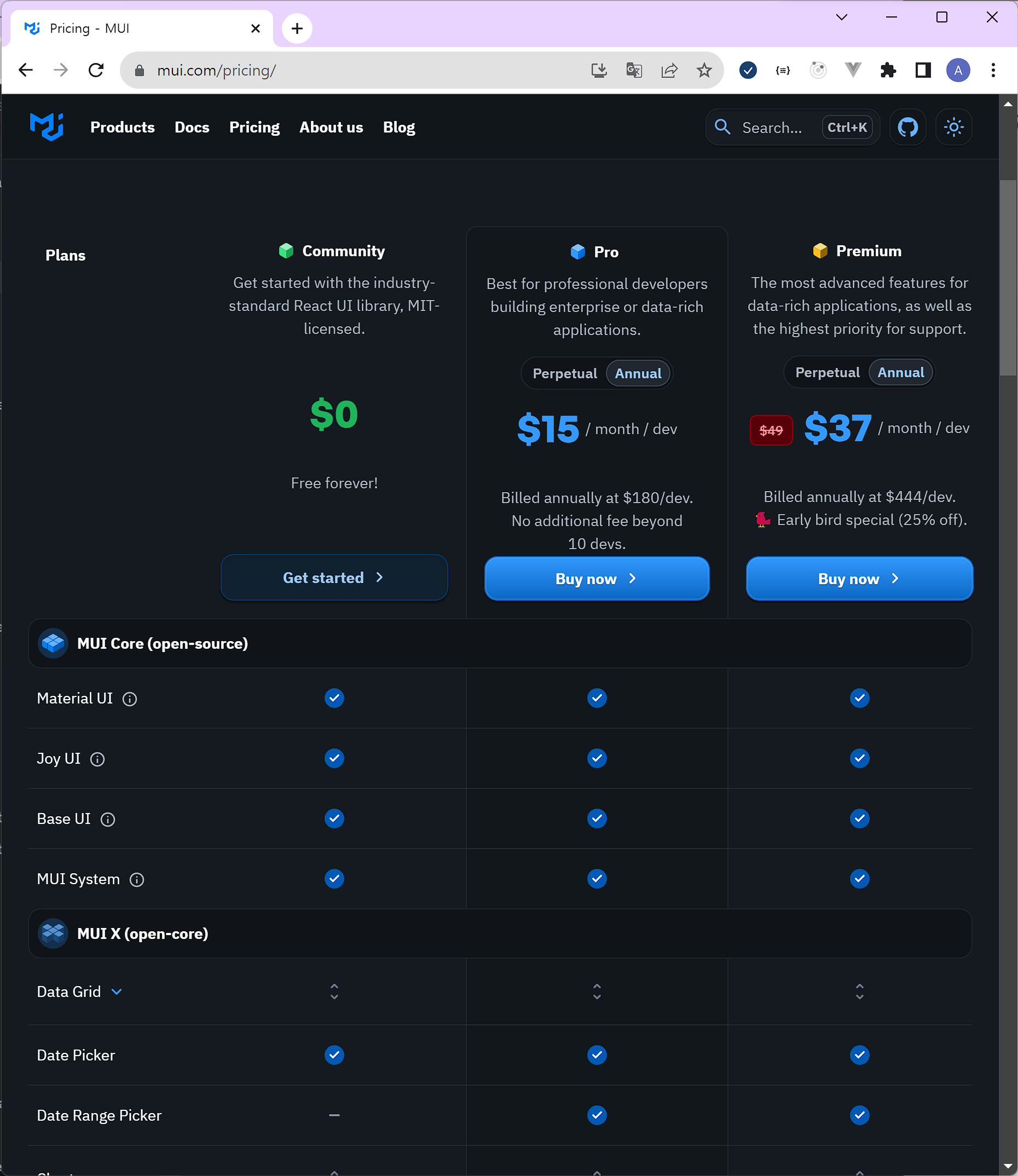Click the browser forward arrow
Image resolution: width=1018 pixels, height=1176 pixels.
[x=61, y=70]
